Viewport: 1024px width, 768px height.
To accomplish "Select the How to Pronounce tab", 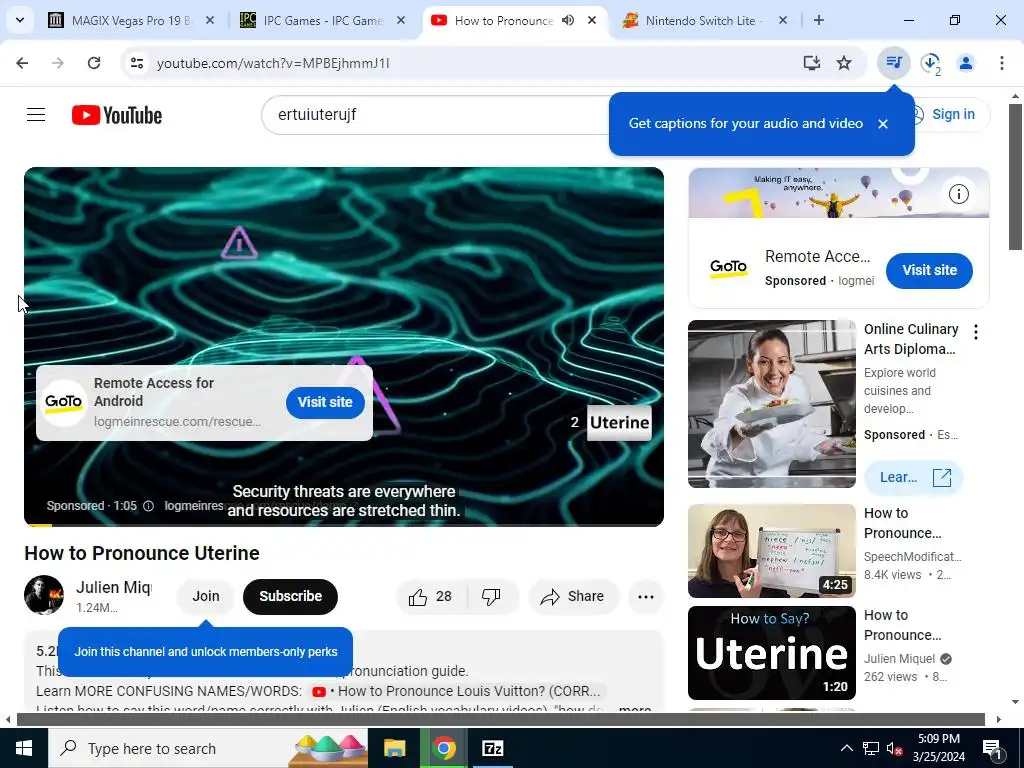I will [503, 20].
